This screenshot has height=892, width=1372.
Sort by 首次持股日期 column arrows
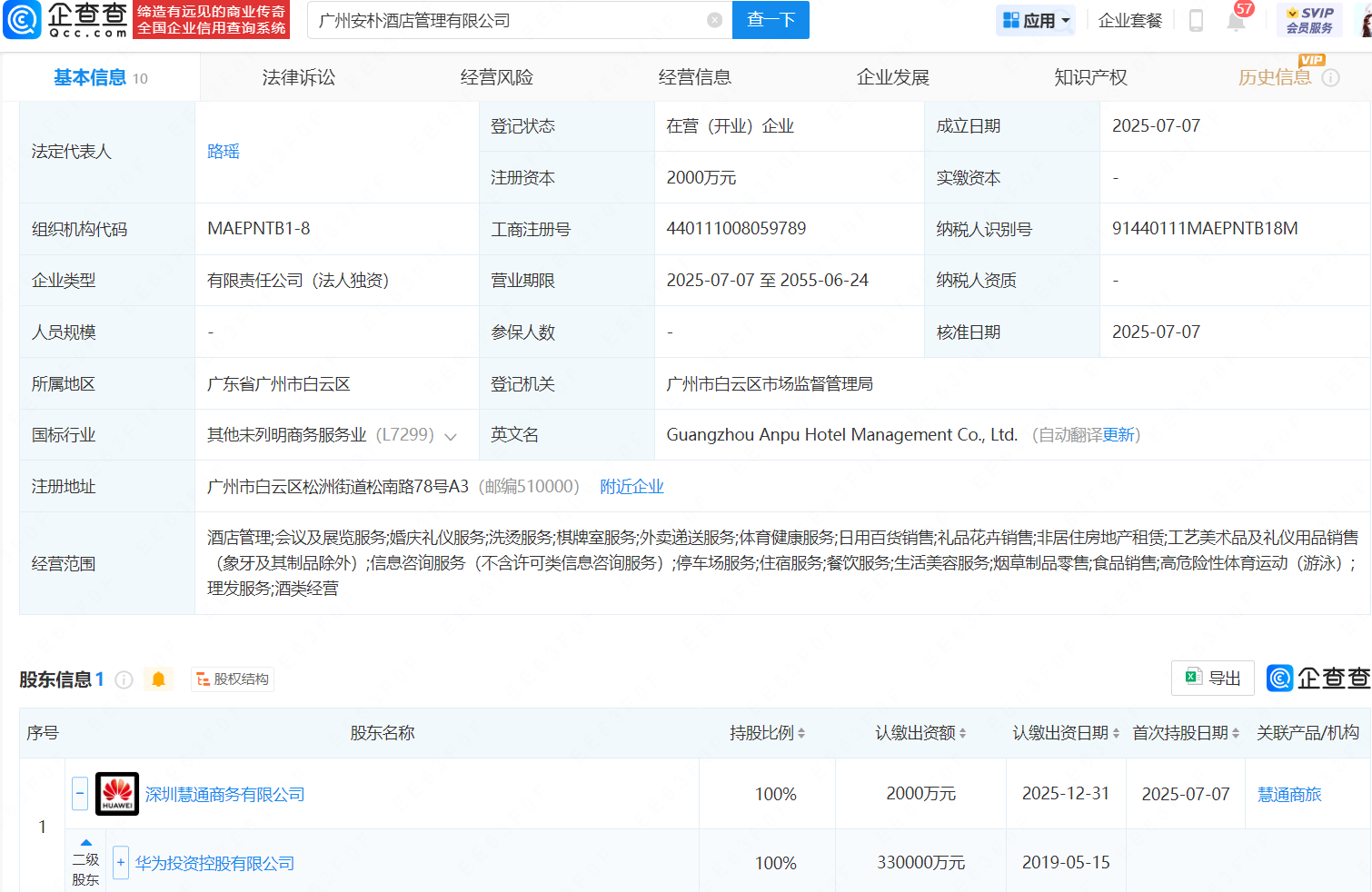1236,733
